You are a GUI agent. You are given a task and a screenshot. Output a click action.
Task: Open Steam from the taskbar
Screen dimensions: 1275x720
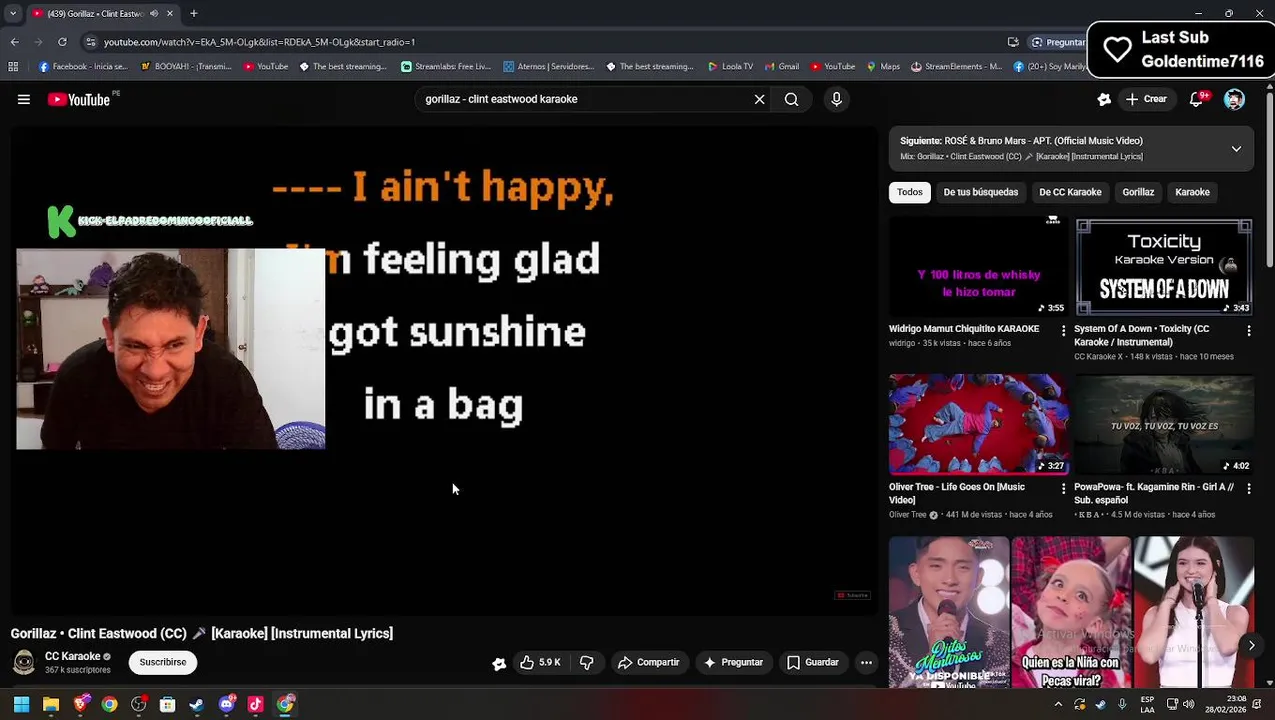click(197, 704)
